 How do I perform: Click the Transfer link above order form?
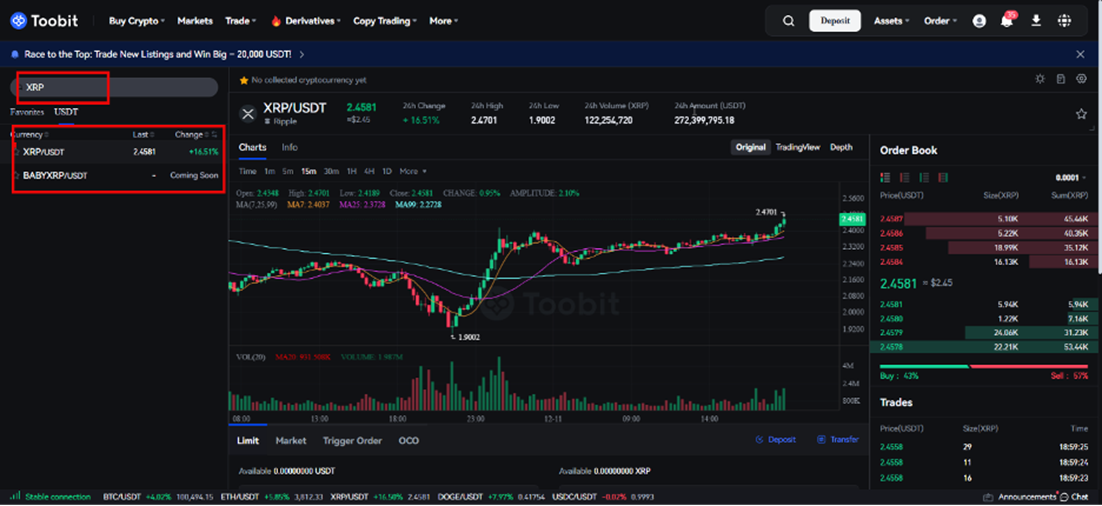click(838, 440)
